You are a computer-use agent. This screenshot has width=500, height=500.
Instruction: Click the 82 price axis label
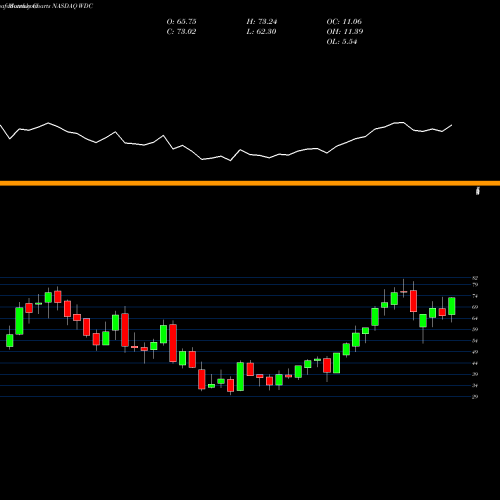click(x=475, y=278)
